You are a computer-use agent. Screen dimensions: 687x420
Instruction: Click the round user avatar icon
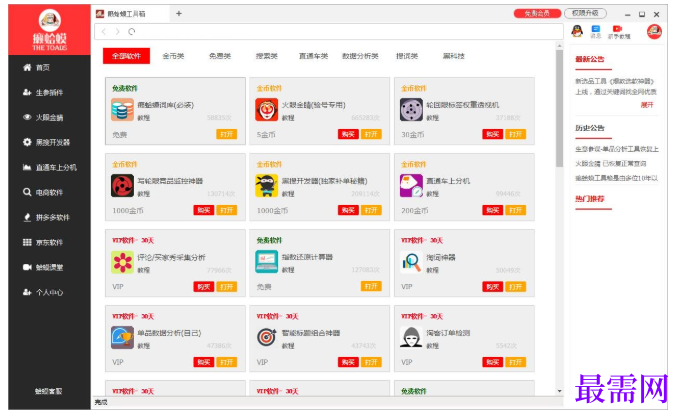(654, 32)
